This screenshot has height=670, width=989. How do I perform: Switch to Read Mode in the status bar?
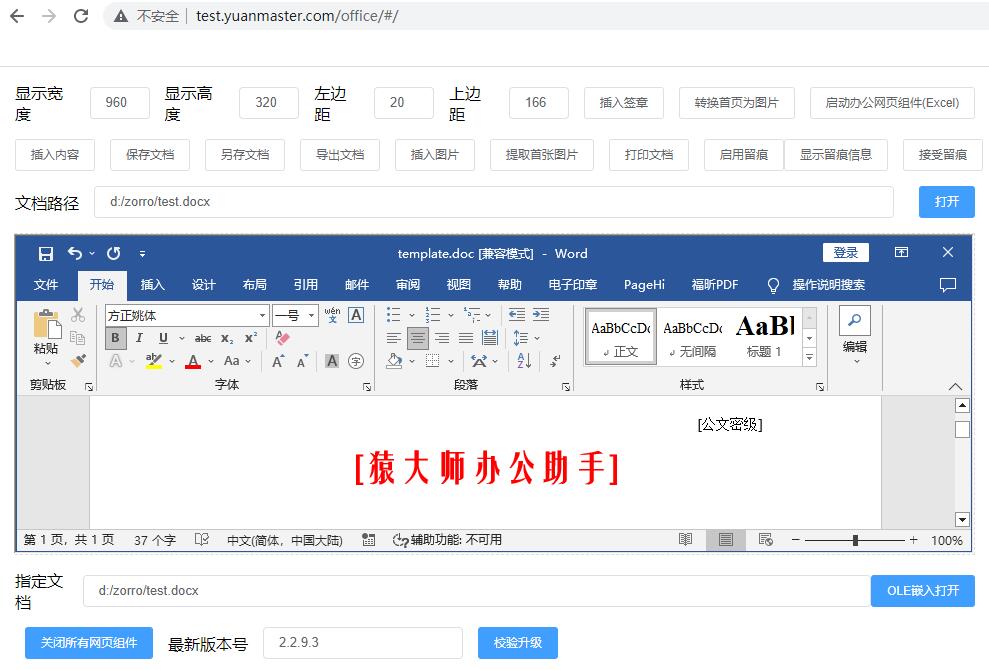point(685,540)
